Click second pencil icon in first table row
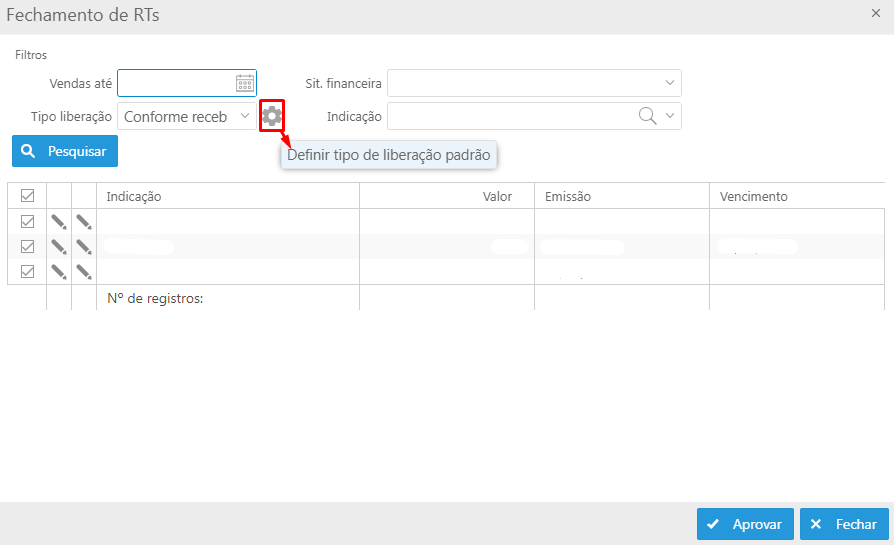 click(x=84, y=221)
